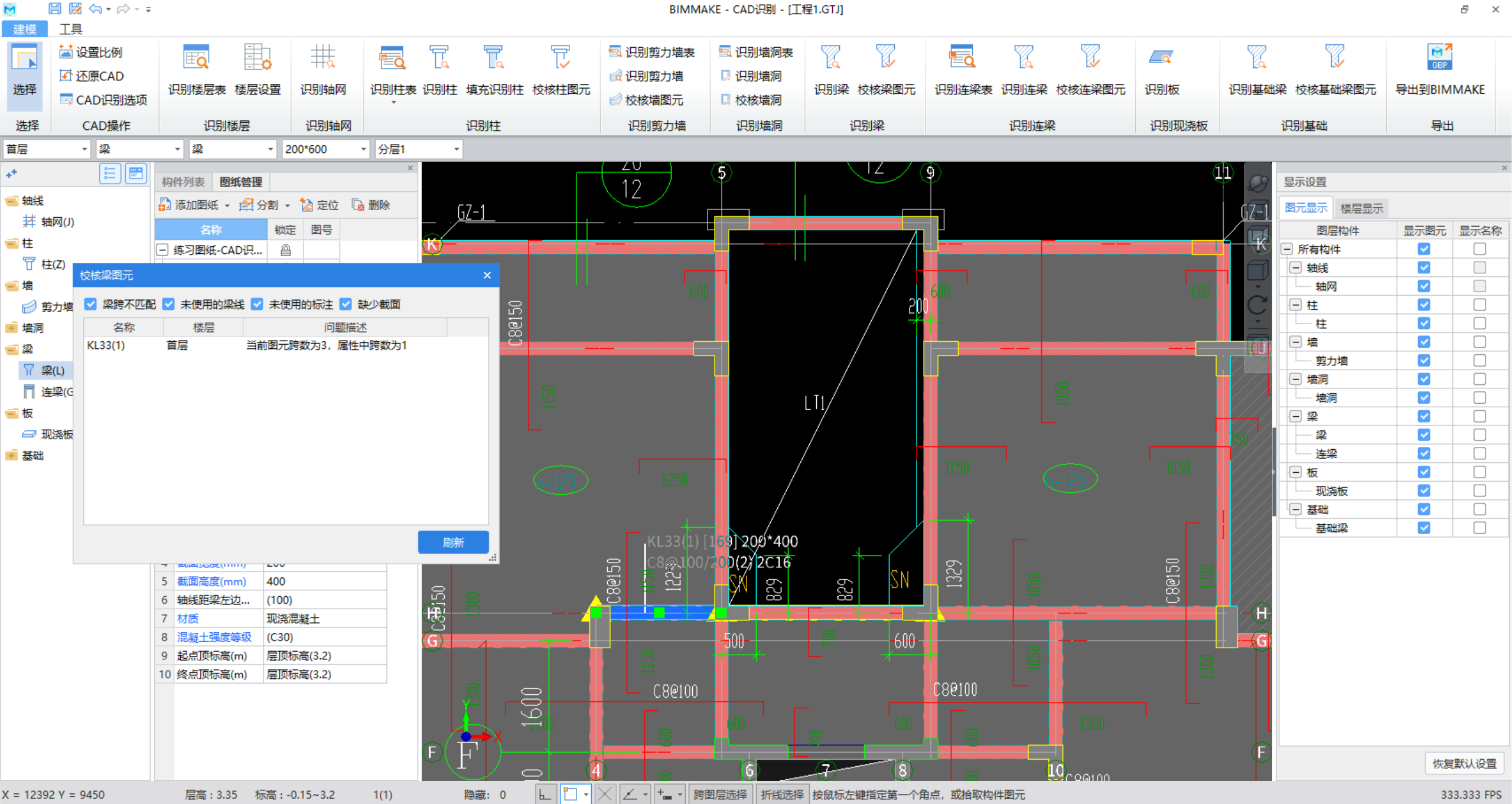
Task: Click 校核梁图元 tool
Action: [886, 71]
